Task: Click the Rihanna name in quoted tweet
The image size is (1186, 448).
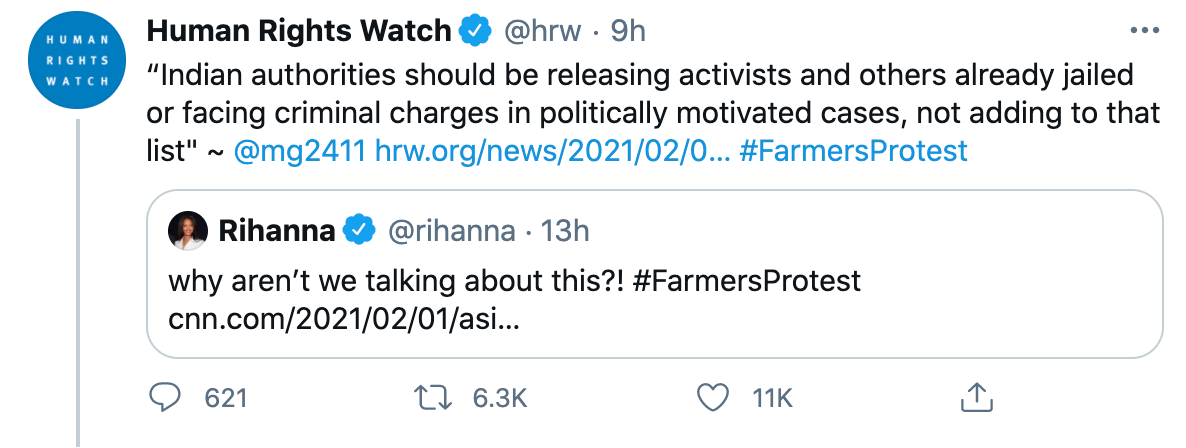Action: (x=276, y=232)
